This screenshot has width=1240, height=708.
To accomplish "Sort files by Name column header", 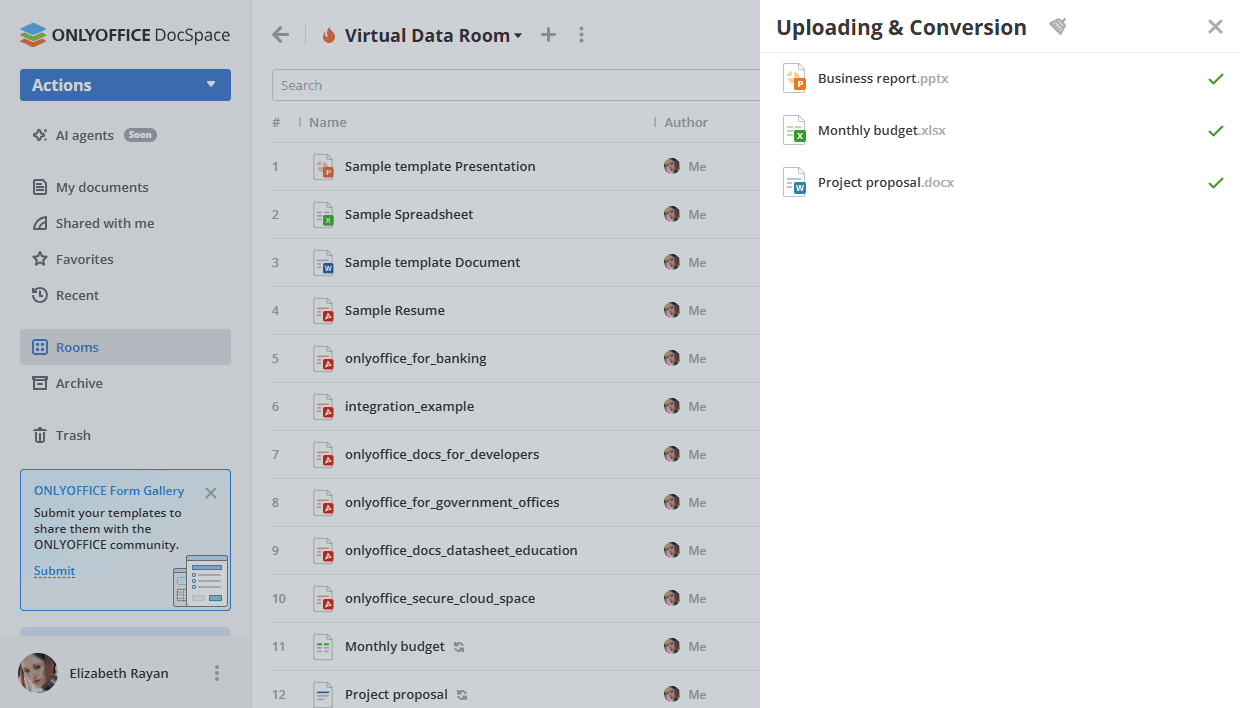I will [328, 122].
